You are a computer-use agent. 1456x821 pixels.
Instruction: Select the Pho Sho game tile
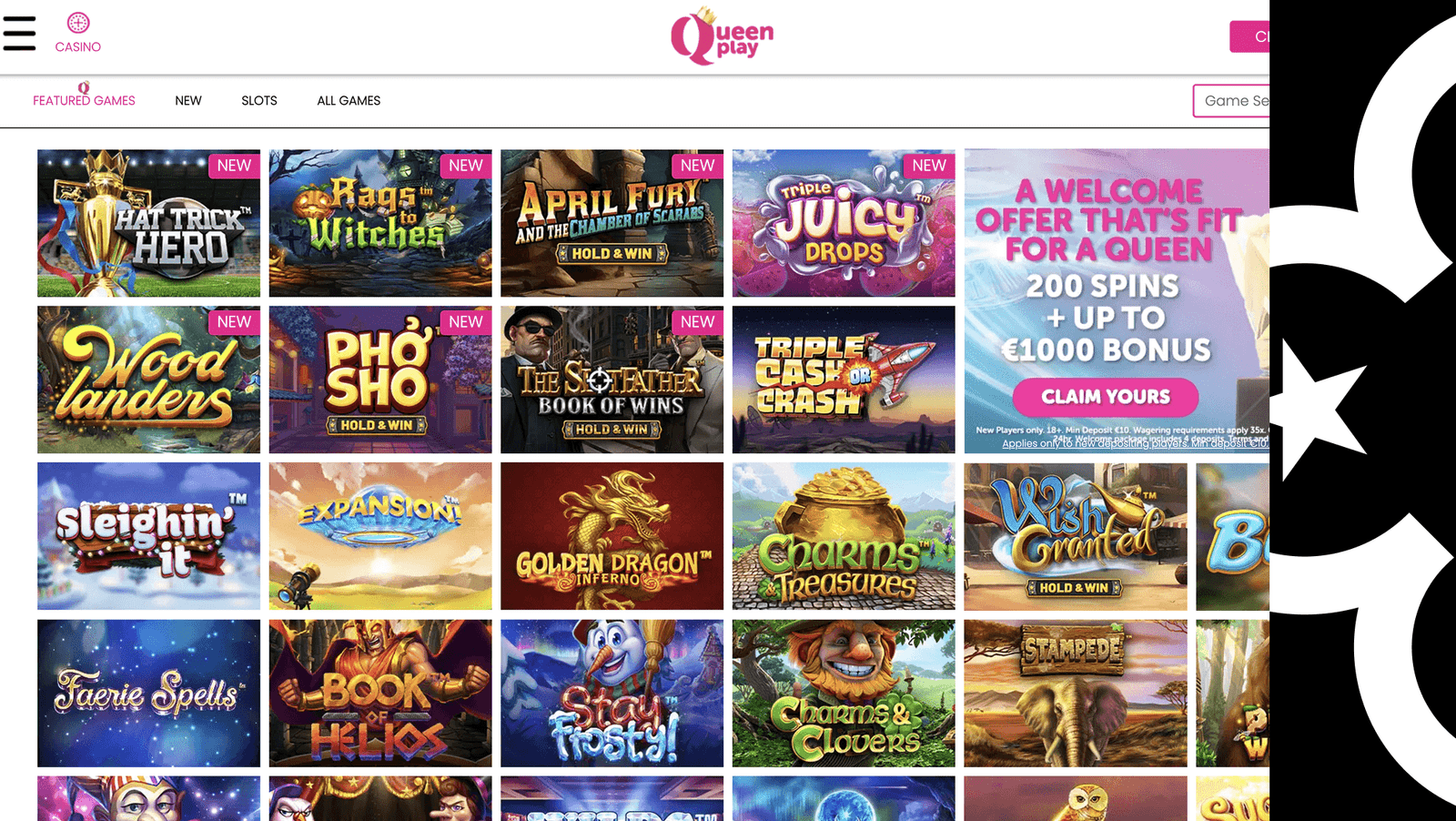[x=380, y=380]
